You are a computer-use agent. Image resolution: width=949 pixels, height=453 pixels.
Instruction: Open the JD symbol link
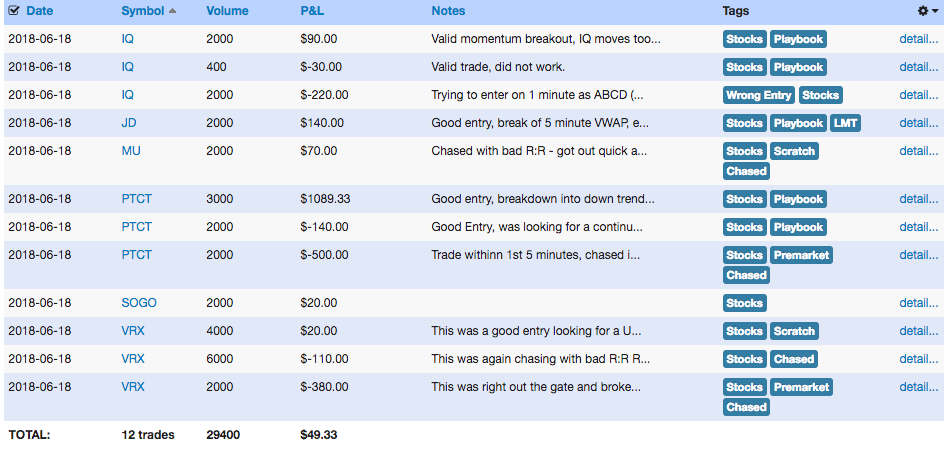tap(129, 123)
